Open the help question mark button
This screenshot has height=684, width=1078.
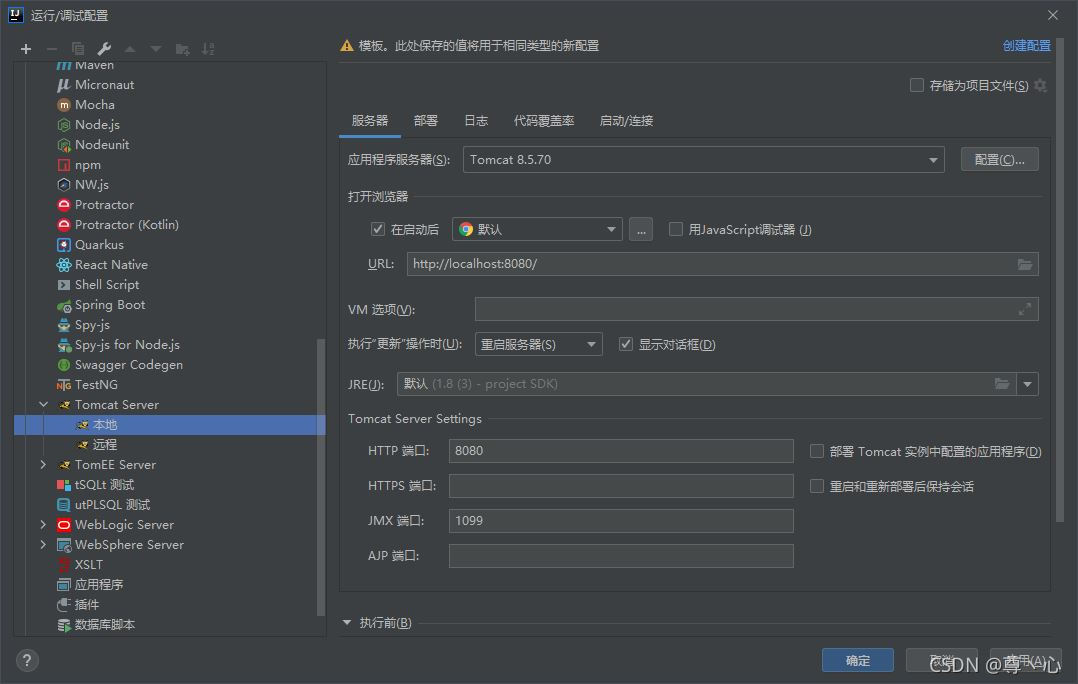27,661
